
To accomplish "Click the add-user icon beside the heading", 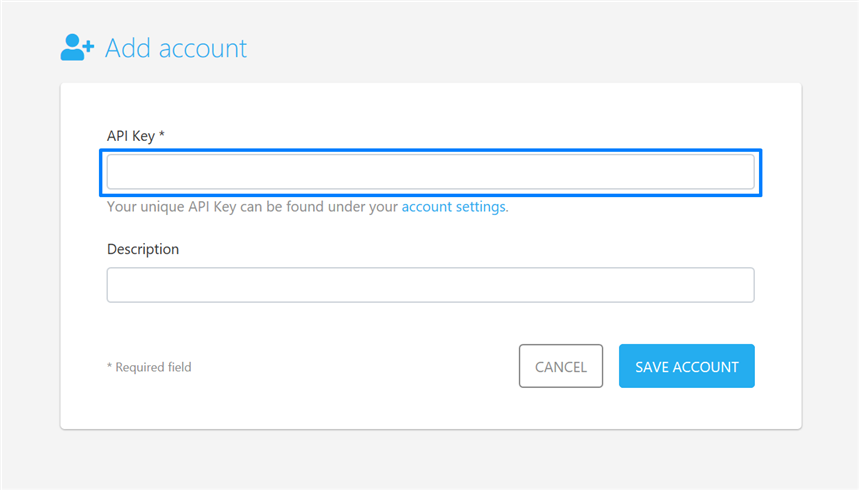I will (x=77, y=47).
